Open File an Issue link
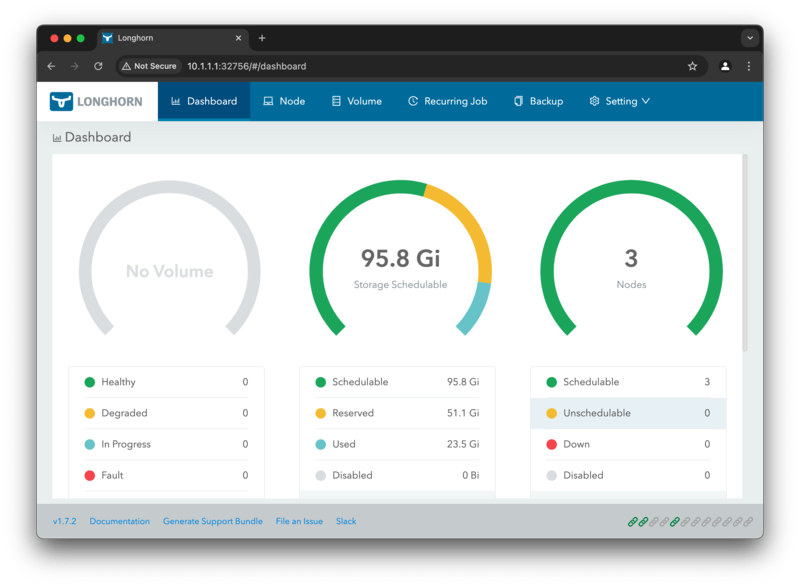Viewport: 800px width, 587px height. [299, 521]
